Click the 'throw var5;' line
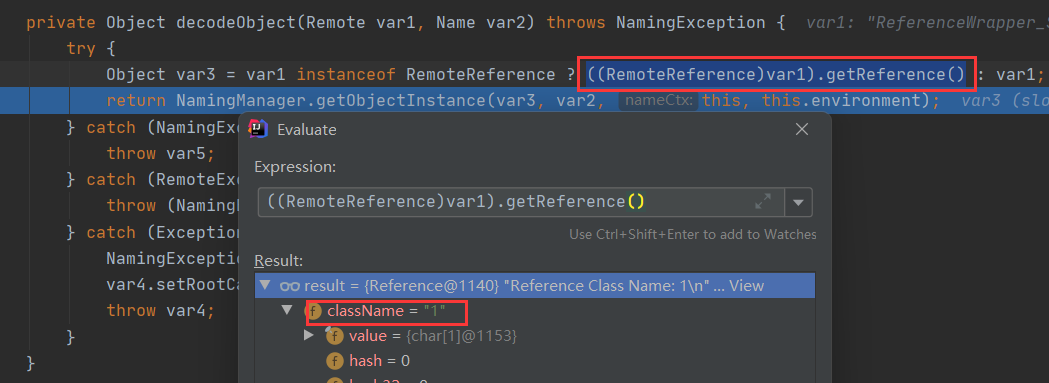1049x383 pixels. (161, 153)
